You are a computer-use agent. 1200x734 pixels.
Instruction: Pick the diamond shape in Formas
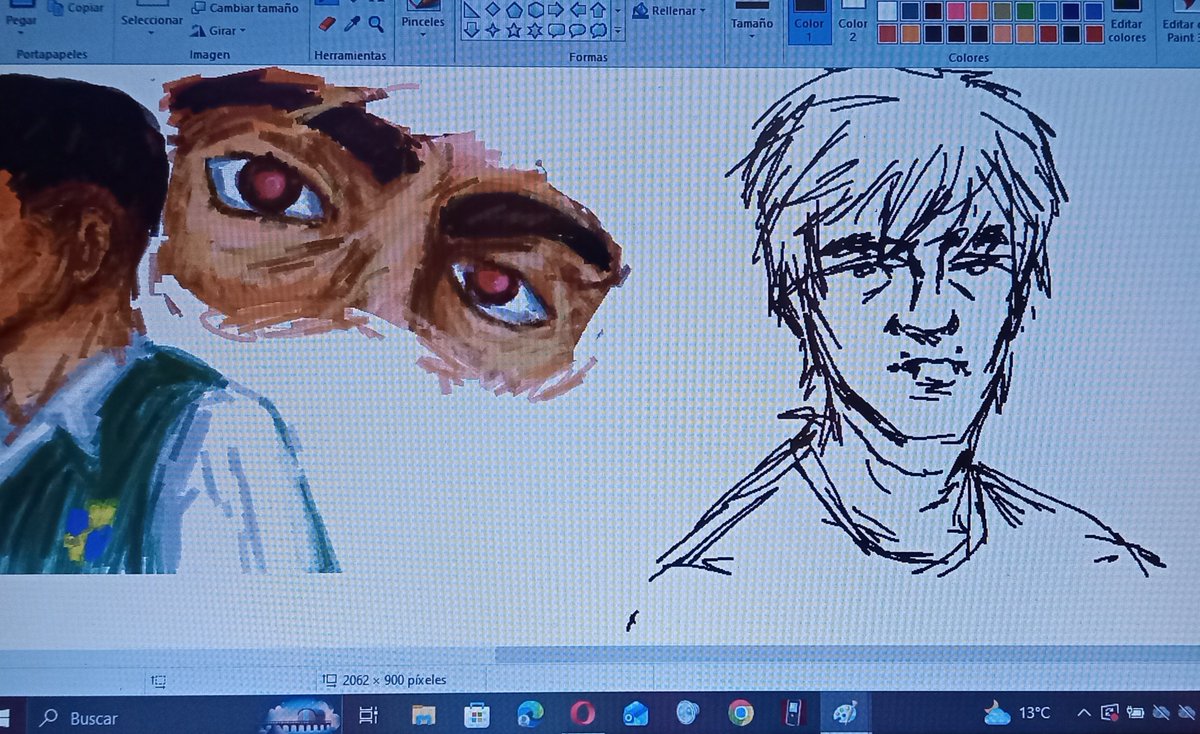pyautogui.click(x=493, y=10)
